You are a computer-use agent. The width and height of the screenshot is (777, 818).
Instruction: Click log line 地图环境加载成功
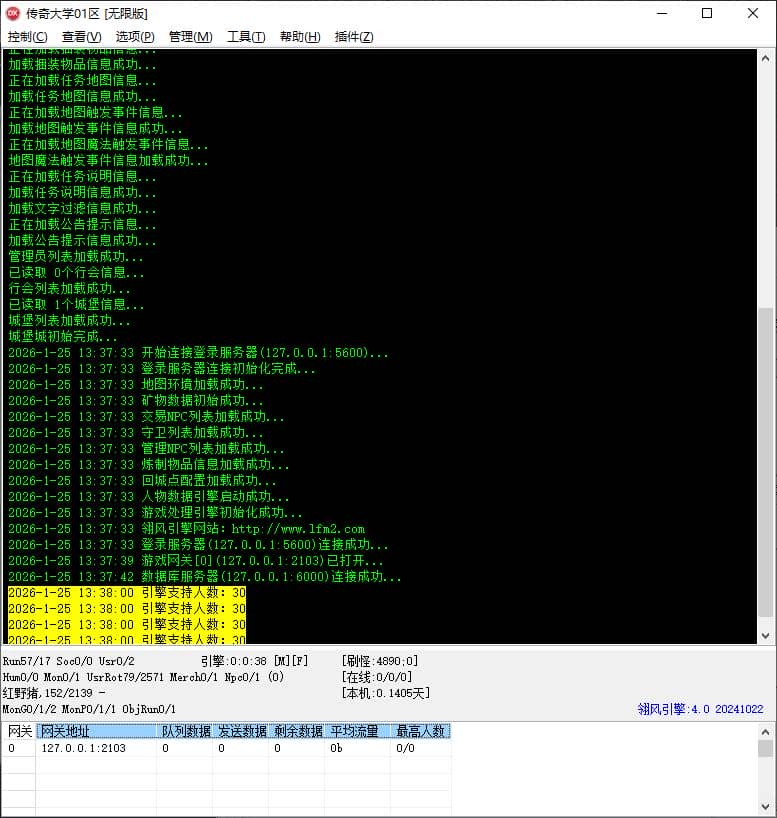click(x=136, y=384)
